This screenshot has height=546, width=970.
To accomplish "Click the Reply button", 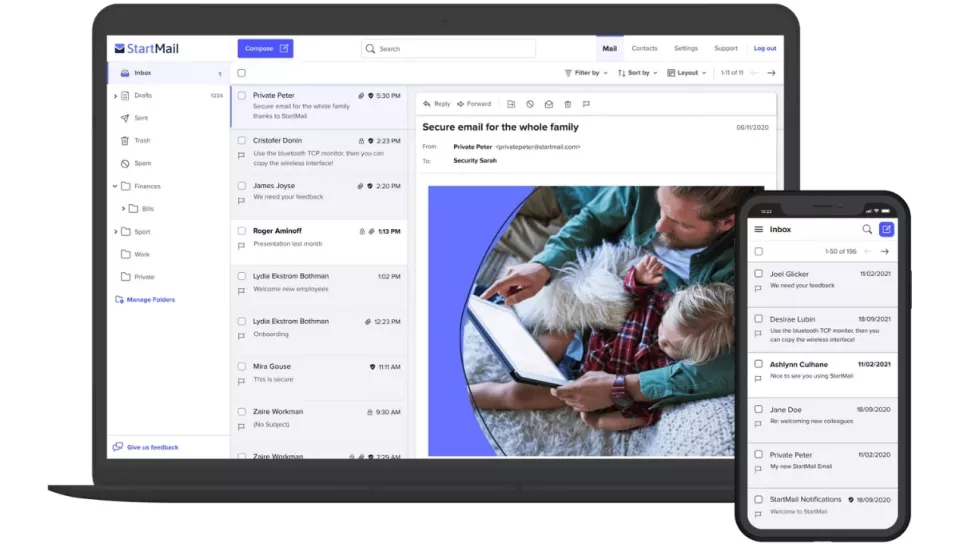I will tap(437, 105).
